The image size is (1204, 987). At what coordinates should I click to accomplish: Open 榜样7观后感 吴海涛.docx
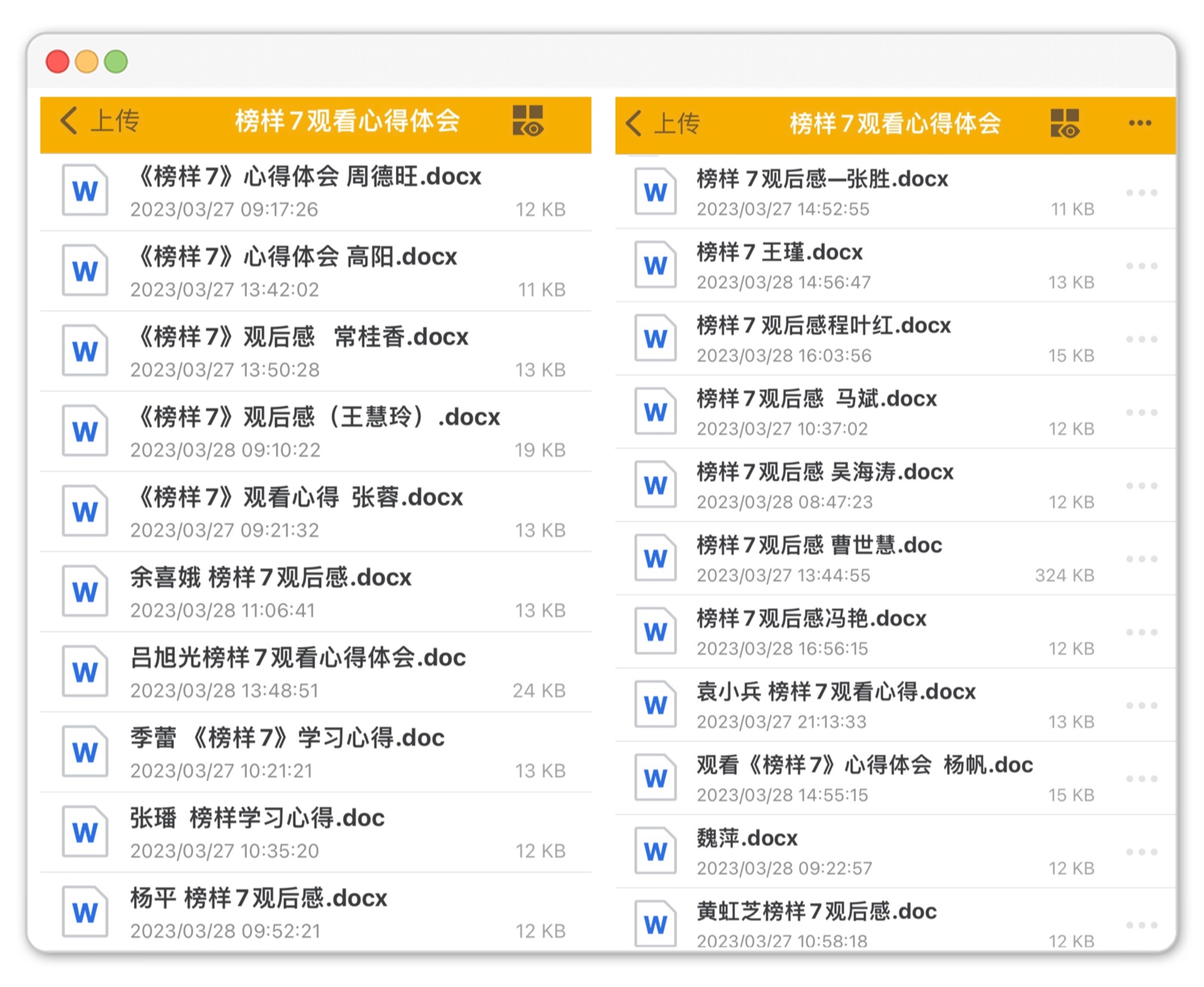pos(825,472)
